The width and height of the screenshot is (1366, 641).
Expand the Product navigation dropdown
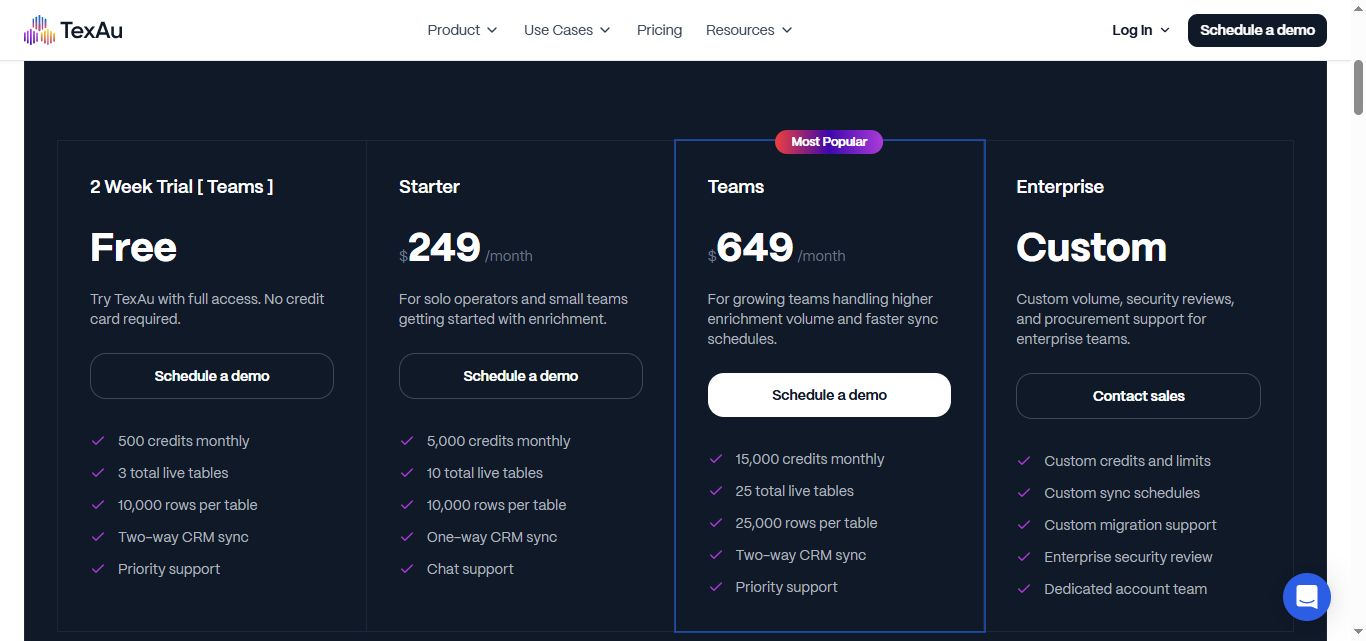pos(462,30)
